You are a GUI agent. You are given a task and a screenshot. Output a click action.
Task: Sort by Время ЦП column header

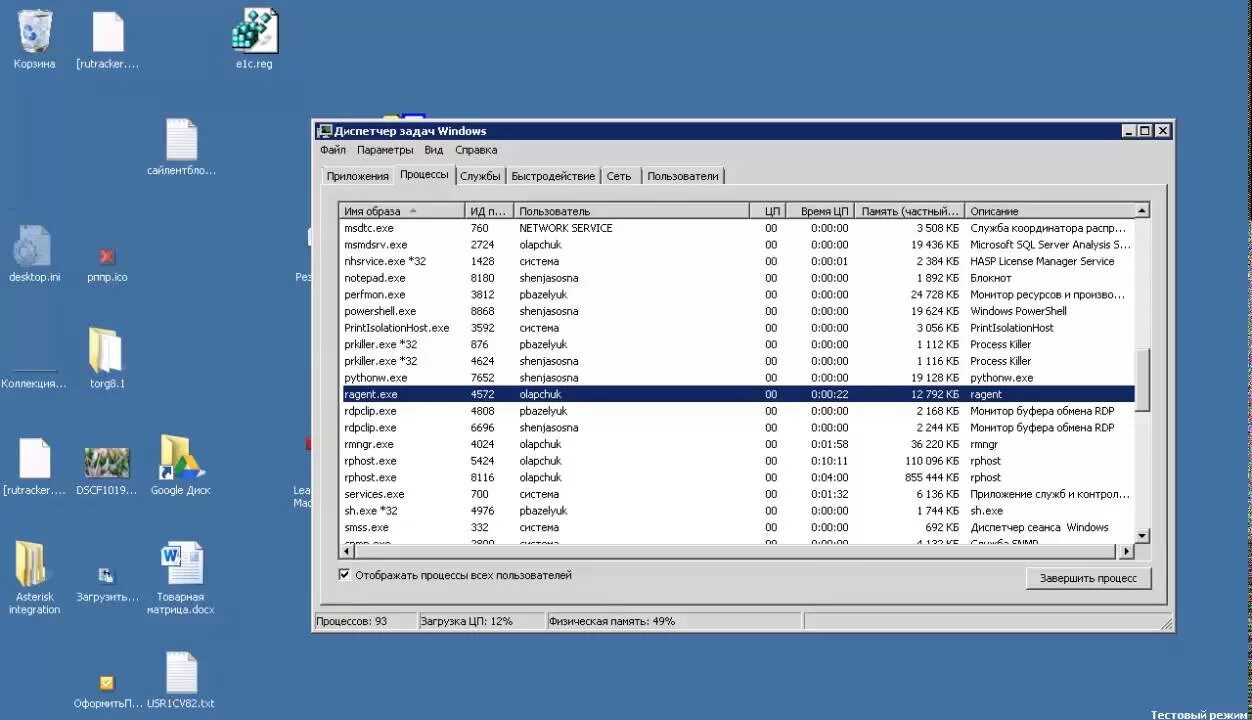(819, 211)
